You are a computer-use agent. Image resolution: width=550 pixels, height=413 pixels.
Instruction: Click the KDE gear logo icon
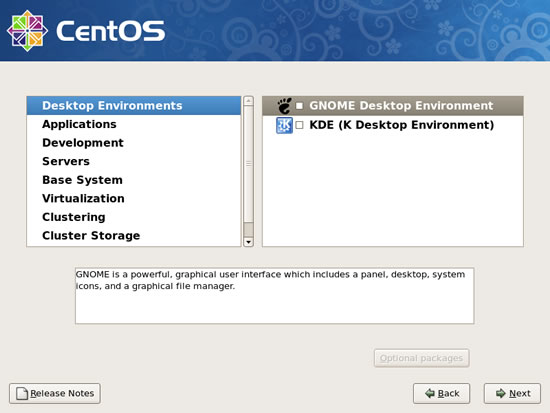point(284,125)
